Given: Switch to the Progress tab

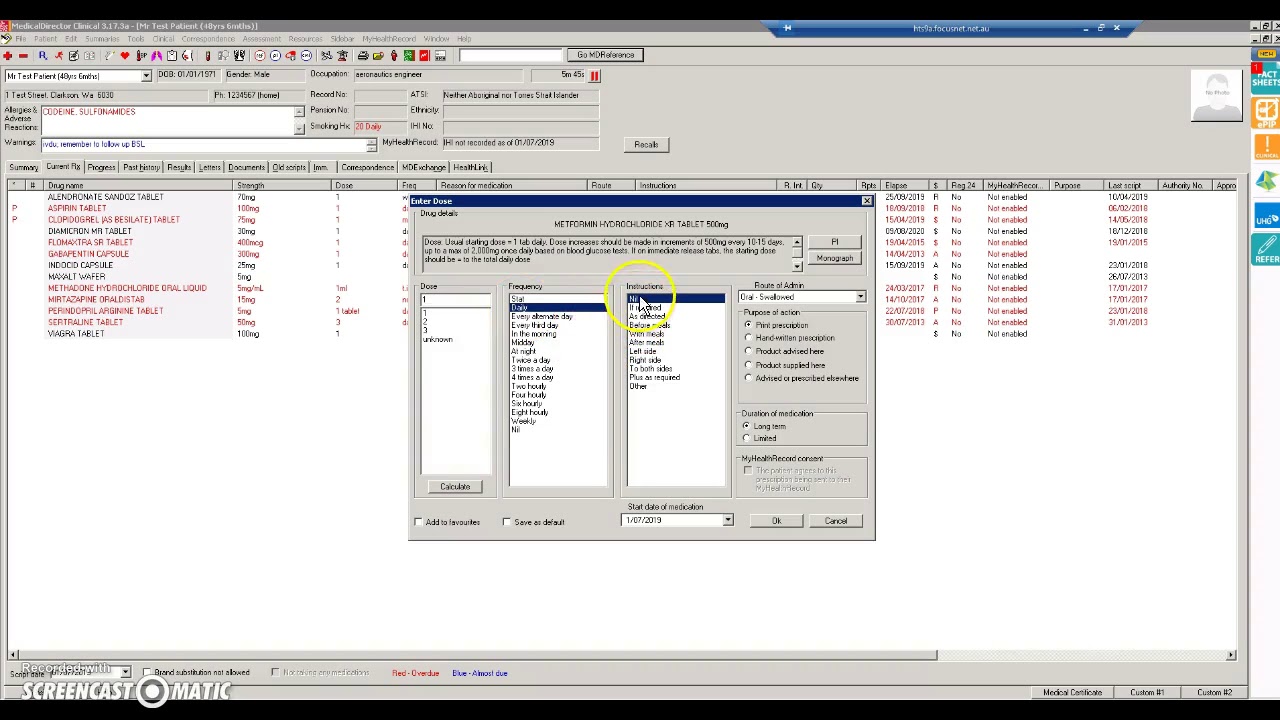Looking at the screenshot, I should [x=101, y=167].
